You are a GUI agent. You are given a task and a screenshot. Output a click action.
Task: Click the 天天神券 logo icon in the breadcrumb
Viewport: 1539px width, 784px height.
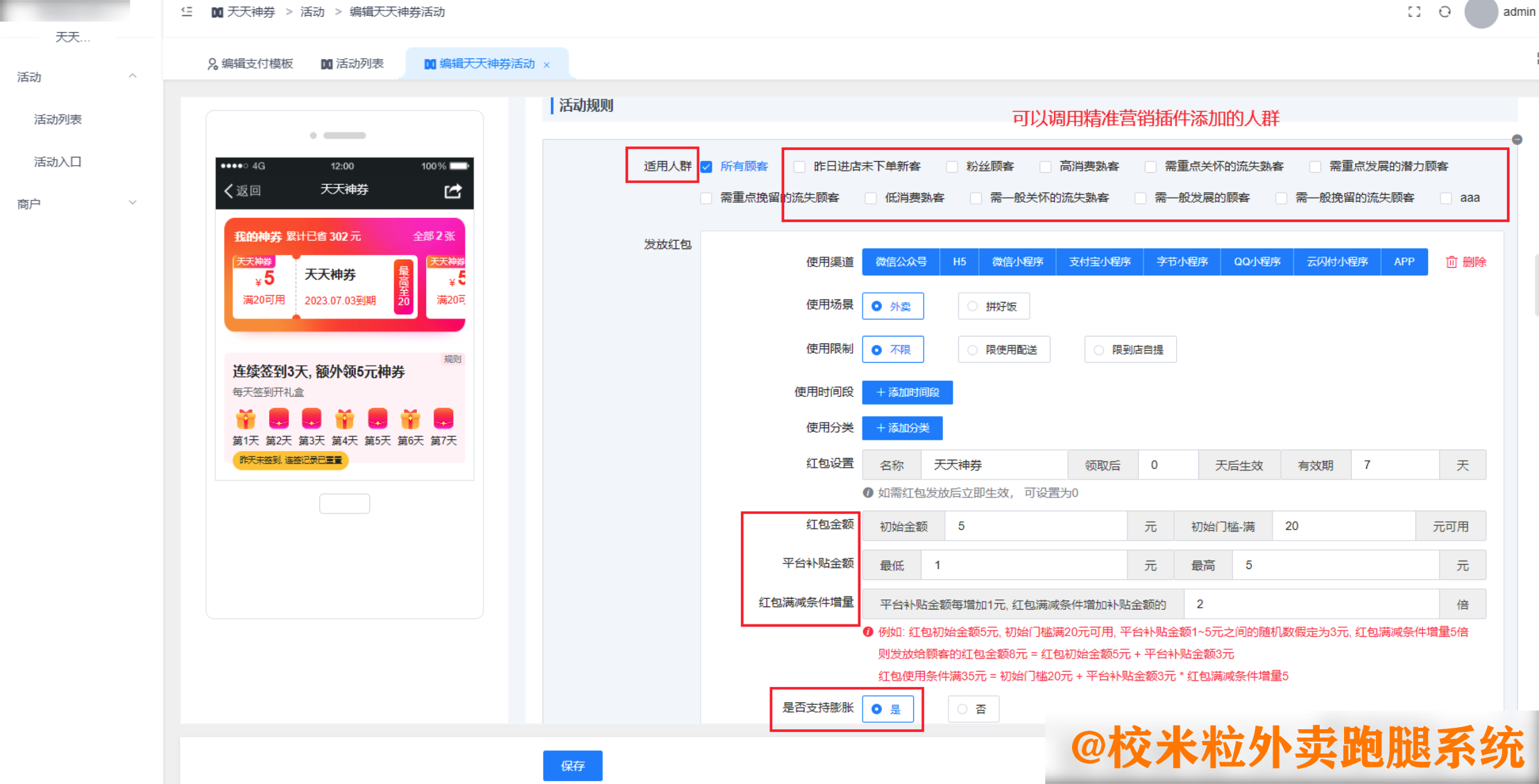(216, 12)
